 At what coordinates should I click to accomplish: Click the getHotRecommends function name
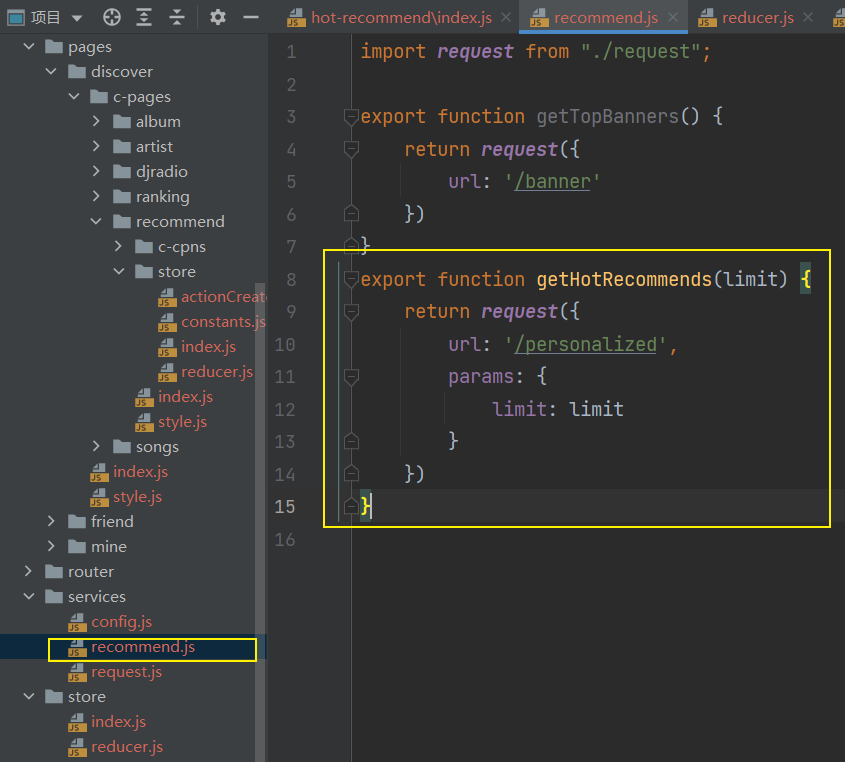coord(624,279)
